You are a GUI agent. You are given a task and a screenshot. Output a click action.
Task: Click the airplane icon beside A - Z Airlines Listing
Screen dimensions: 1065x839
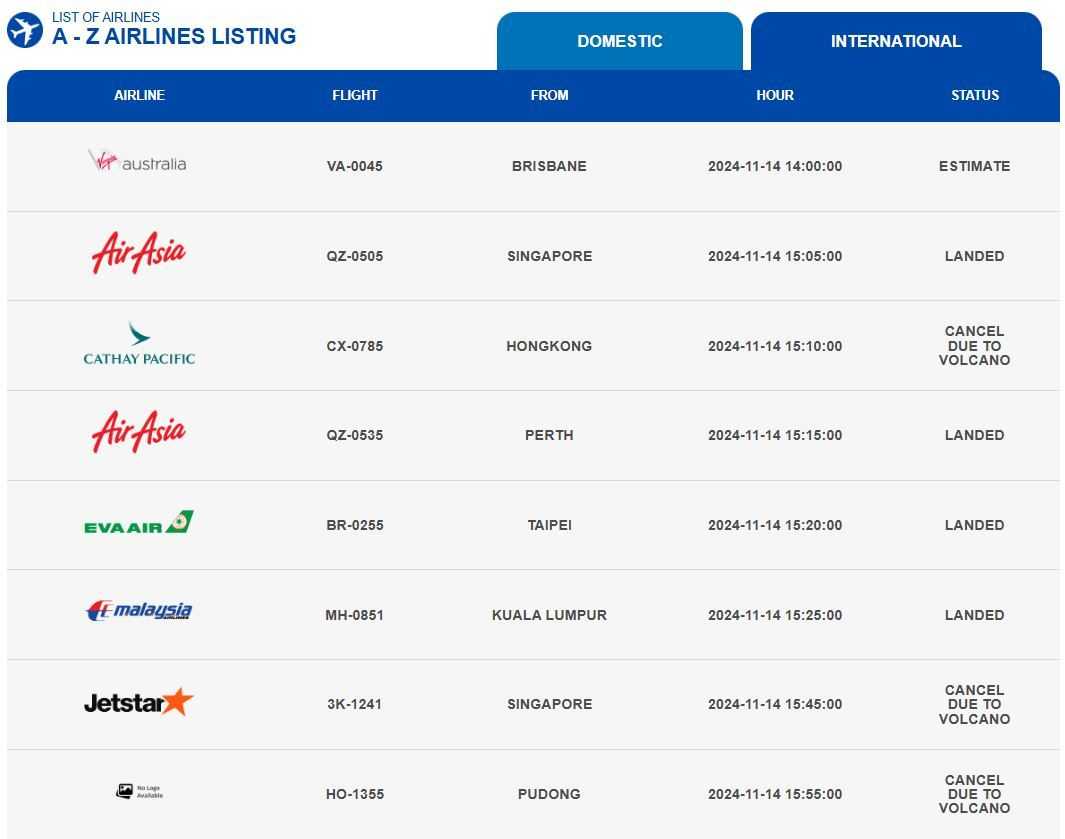tap(24, 31)
